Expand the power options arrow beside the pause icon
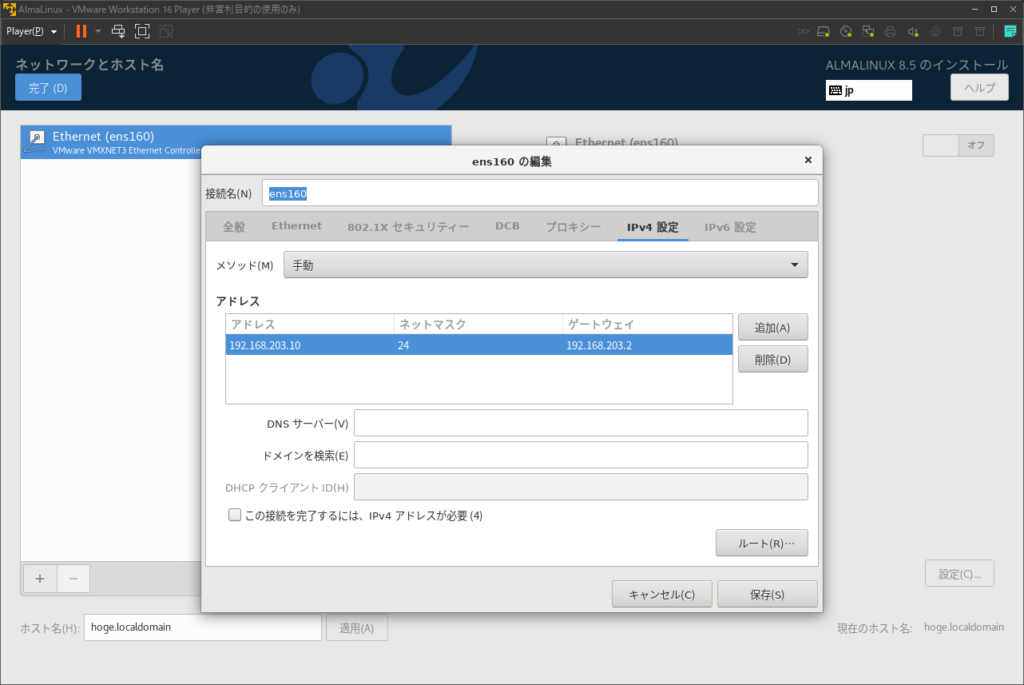Screen dimensions: 1024x685 tap(98, 31)
